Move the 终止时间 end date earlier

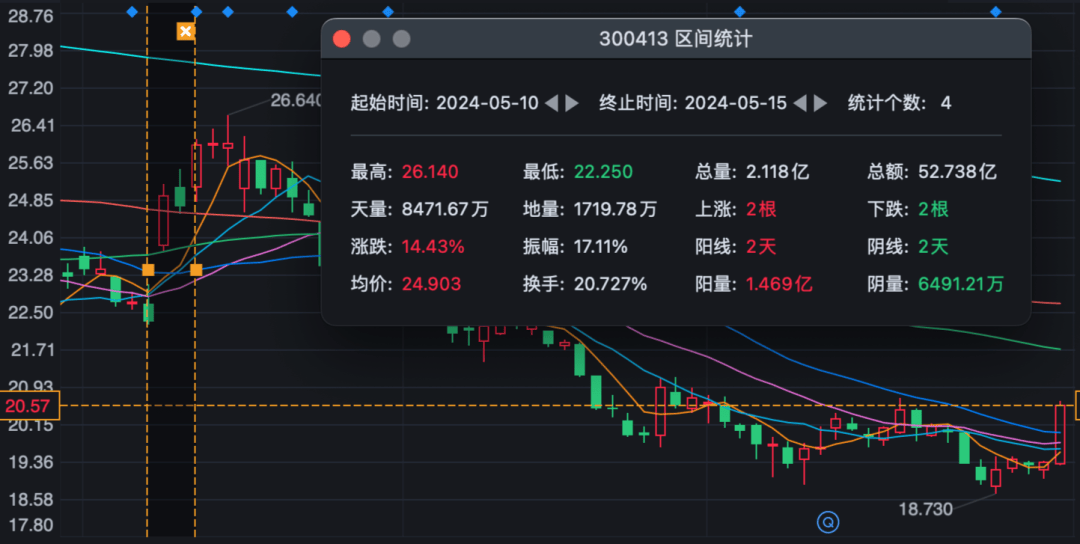tap(799, 103)
